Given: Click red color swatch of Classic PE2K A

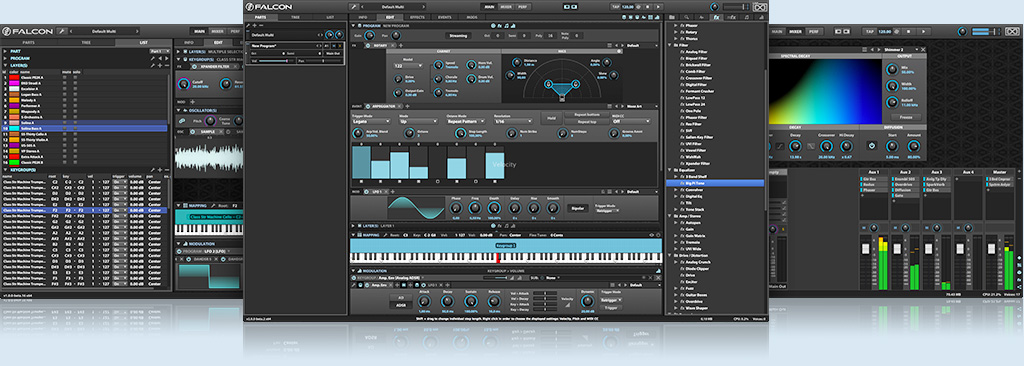Looking at the screenshot, I should pyautogui.click(x=13, y=77).
